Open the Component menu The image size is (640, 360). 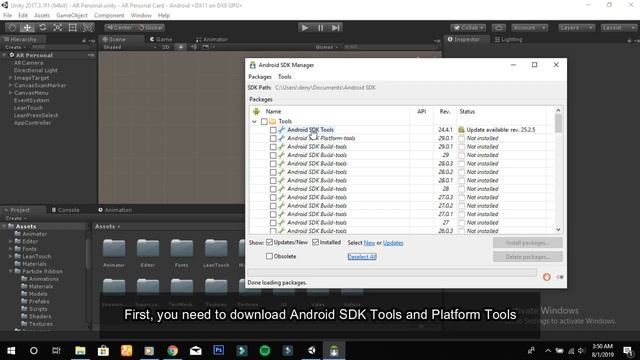pyautogui.click(x=109, y=16)
